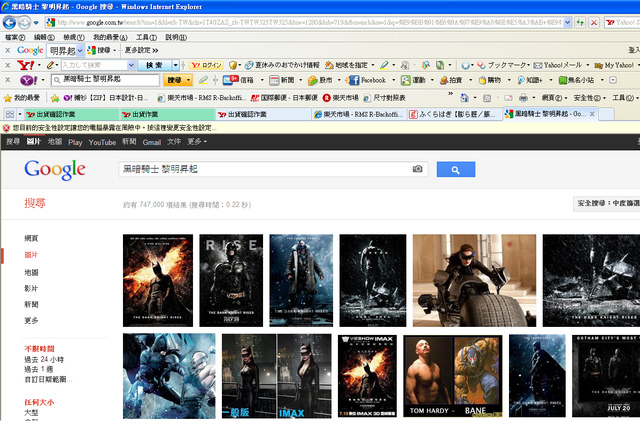640x428 pixels.
Task: Open the 我的最愛(A) menu
Action: pyautogui.click(x=110, y=37)
